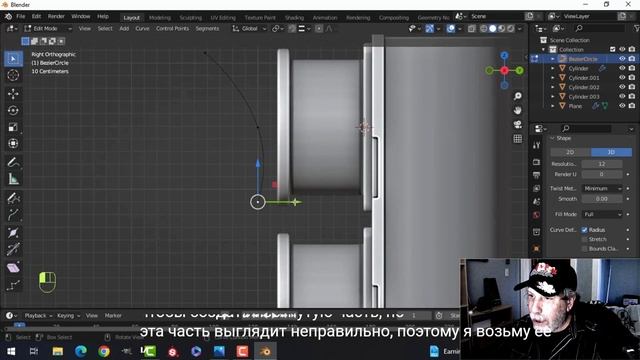
Task: Open the Scene properties tab
Action: (x=536, y=202)
